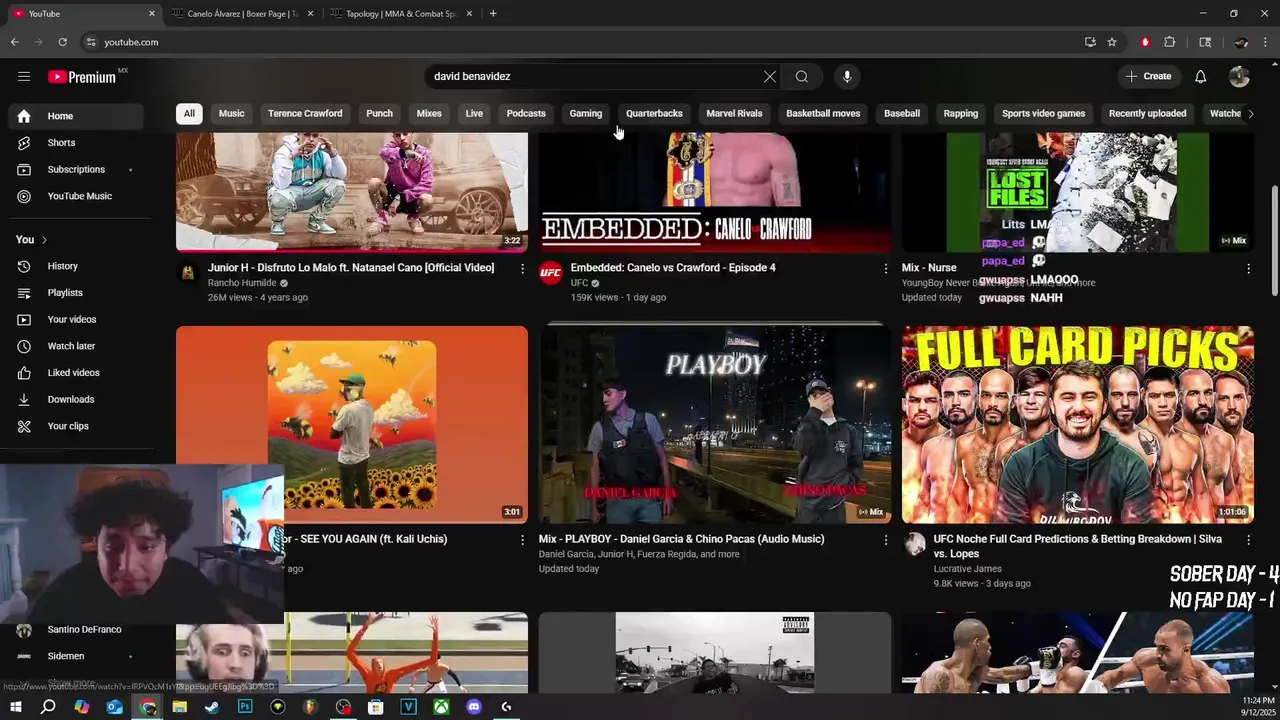Open Discord from the taskbar
Screen dimensions: 1280x720
(474, 707)
